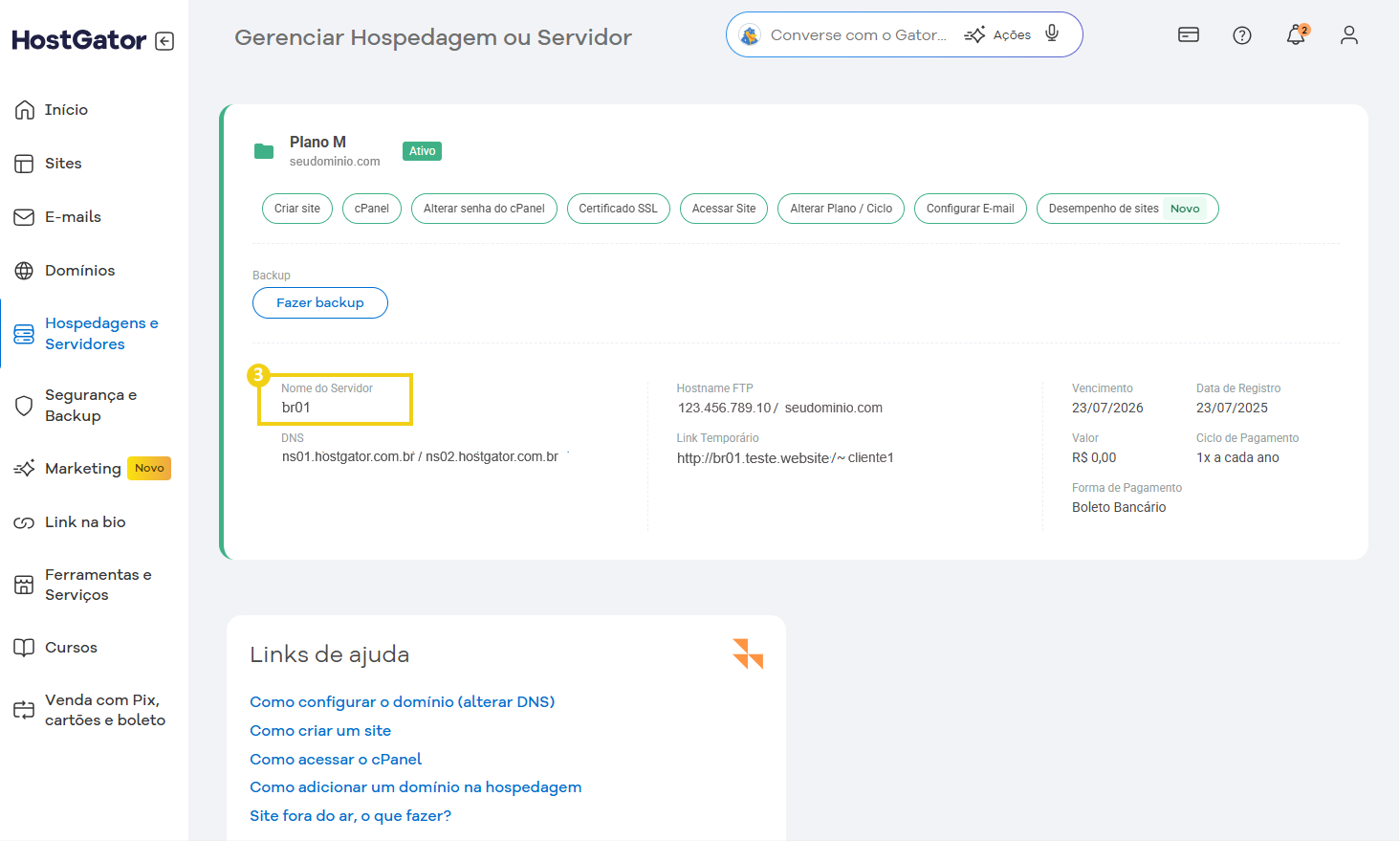Open the Ferramentas e Serviços icon
The image size is (1400, 841).
click(24, 584)
